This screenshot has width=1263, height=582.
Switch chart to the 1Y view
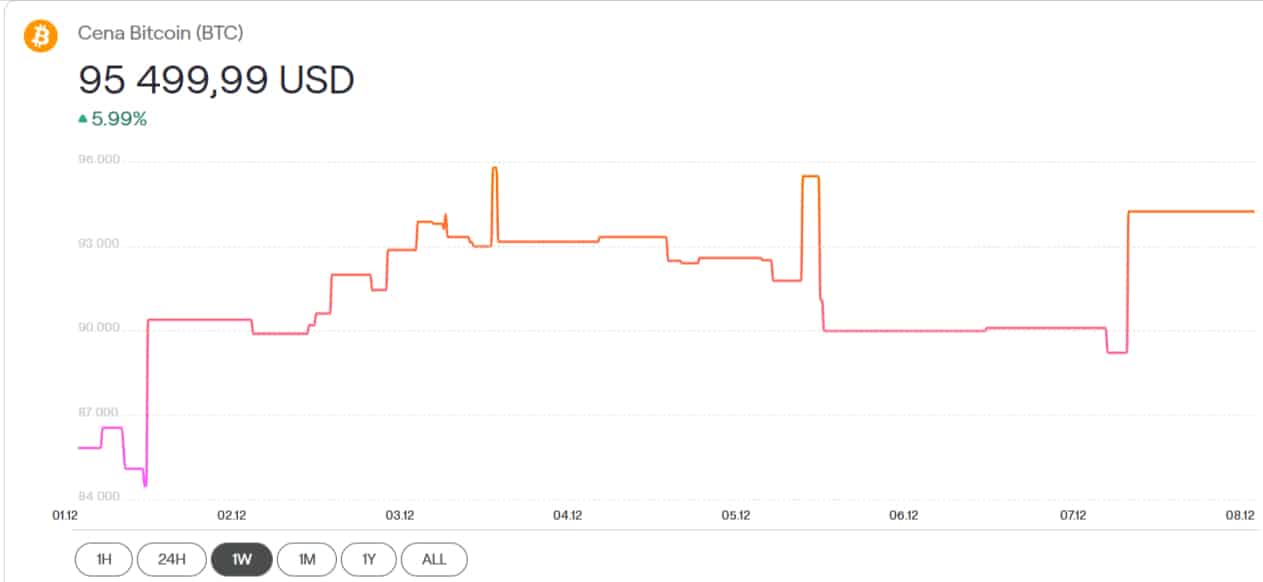click(x=369, y=559)
